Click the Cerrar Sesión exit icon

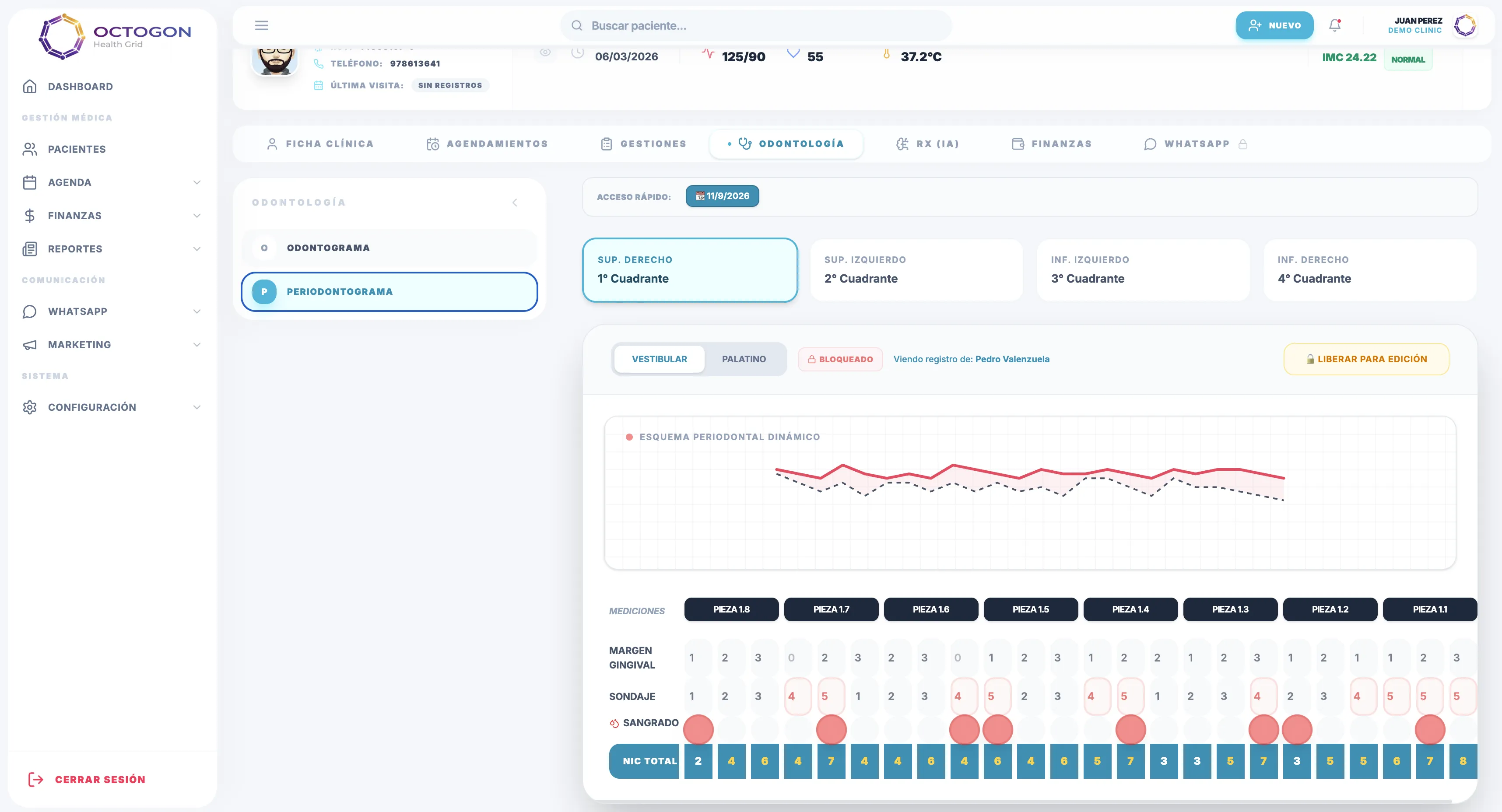click(35, 779)
